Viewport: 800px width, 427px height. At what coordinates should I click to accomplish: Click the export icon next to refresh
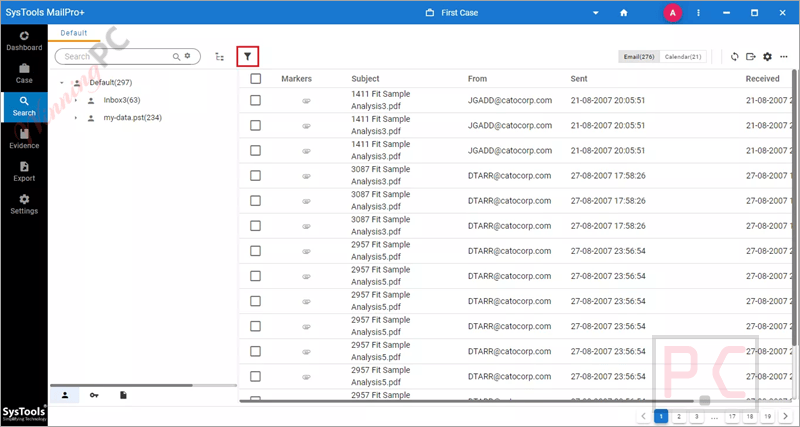751,57
